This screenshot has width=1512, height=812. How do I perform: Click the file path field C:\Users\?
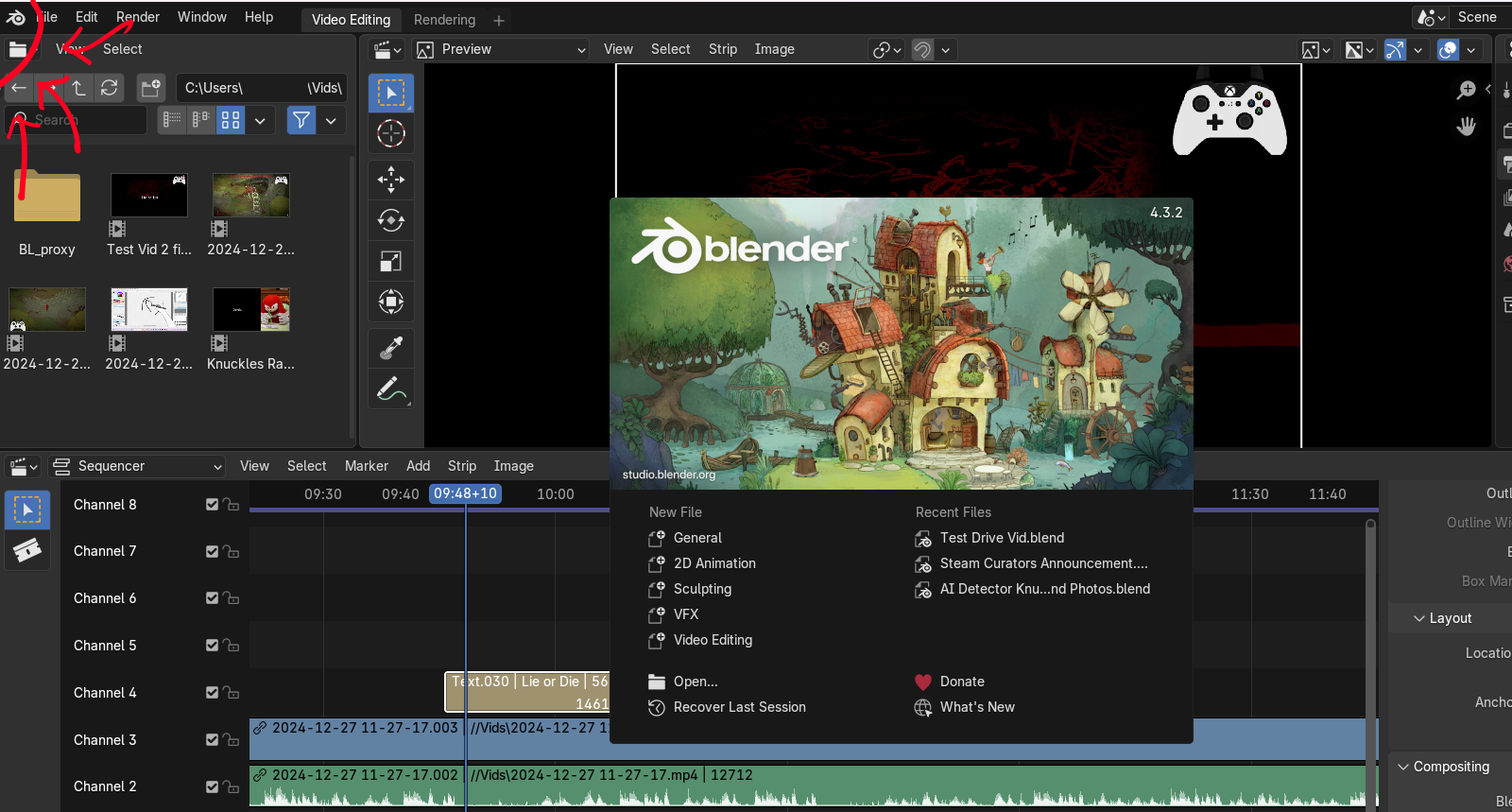[x=262, y=88]
